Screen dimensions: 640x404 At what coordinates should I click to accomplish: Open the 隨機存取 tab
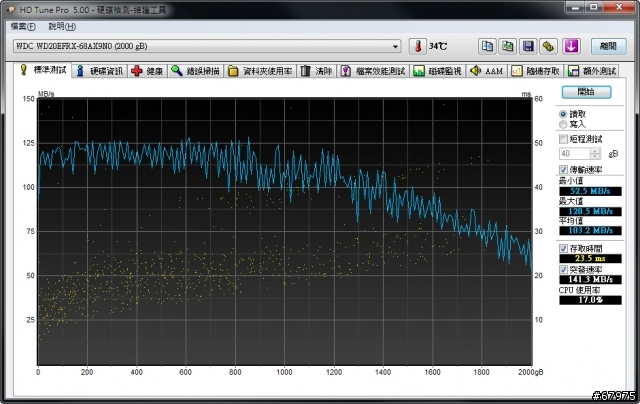click(536, 71)
